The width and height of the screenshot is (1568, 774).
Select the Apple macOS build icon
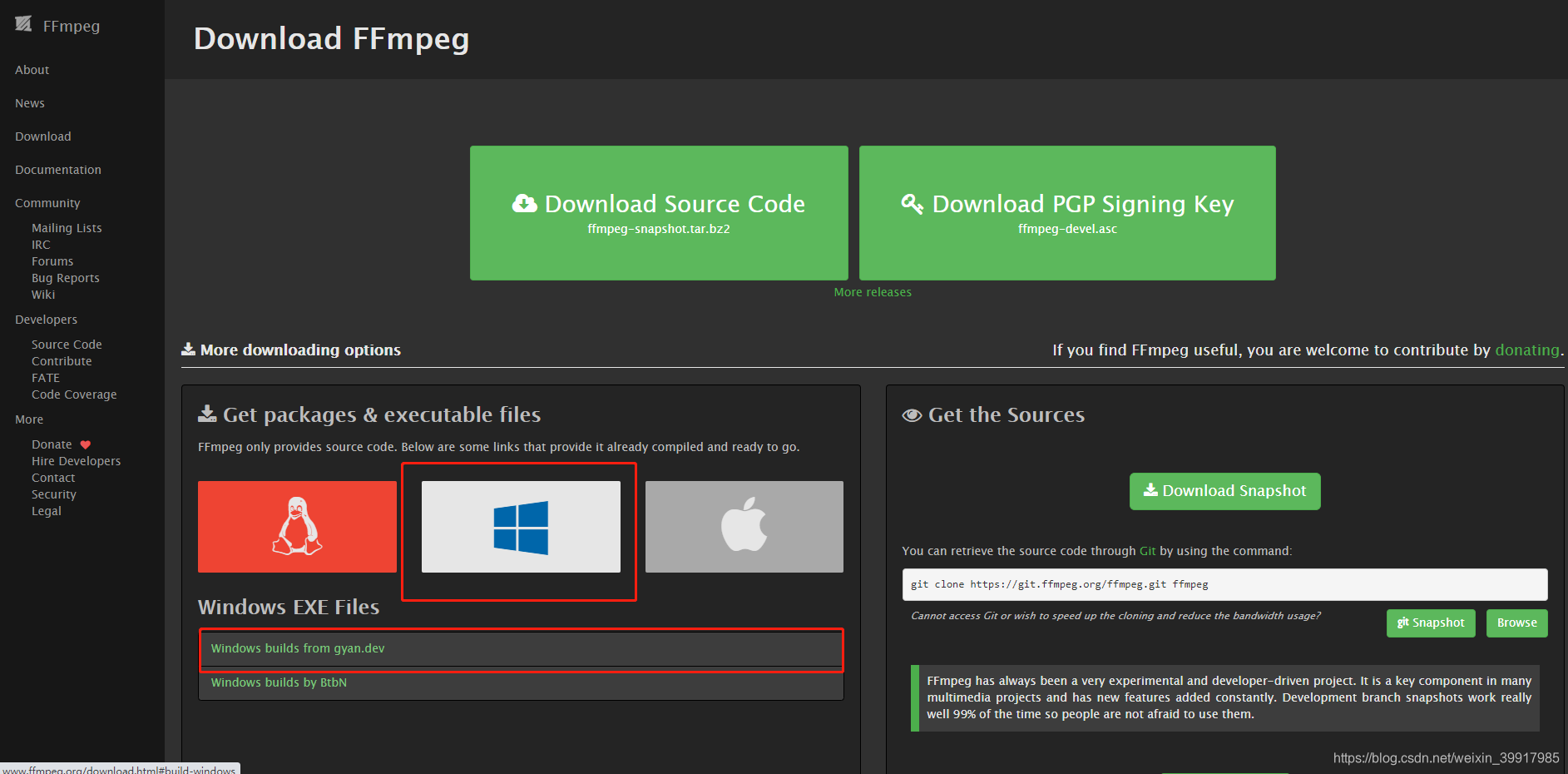coord(743,526)
